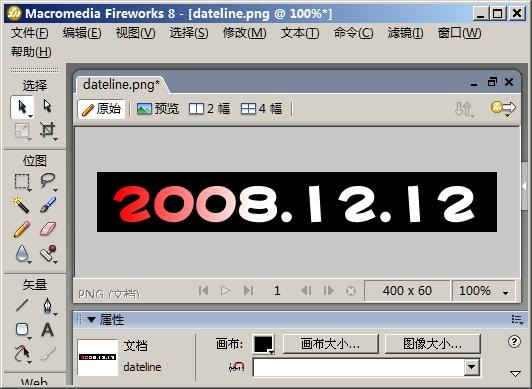532x389 pixels.
Task: Select the Pointer tool
Action: (x=22, y=107)
